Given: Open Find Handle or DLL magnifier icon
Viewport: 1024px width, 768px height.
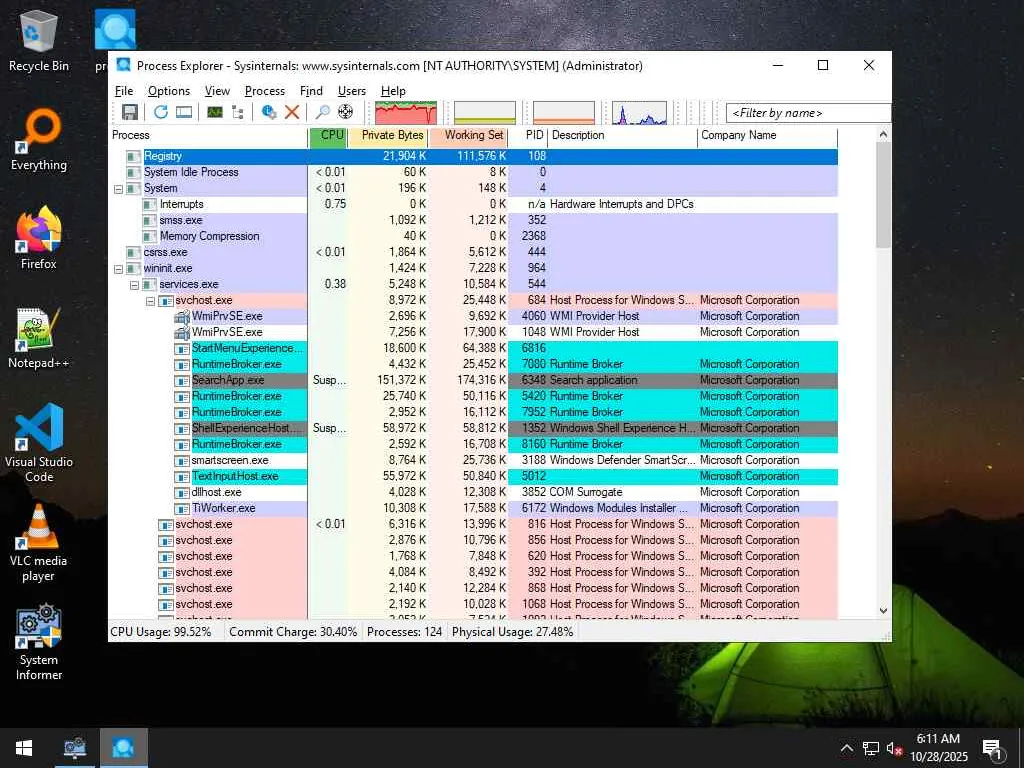Looking at the screenshot, I should (323, 112).
